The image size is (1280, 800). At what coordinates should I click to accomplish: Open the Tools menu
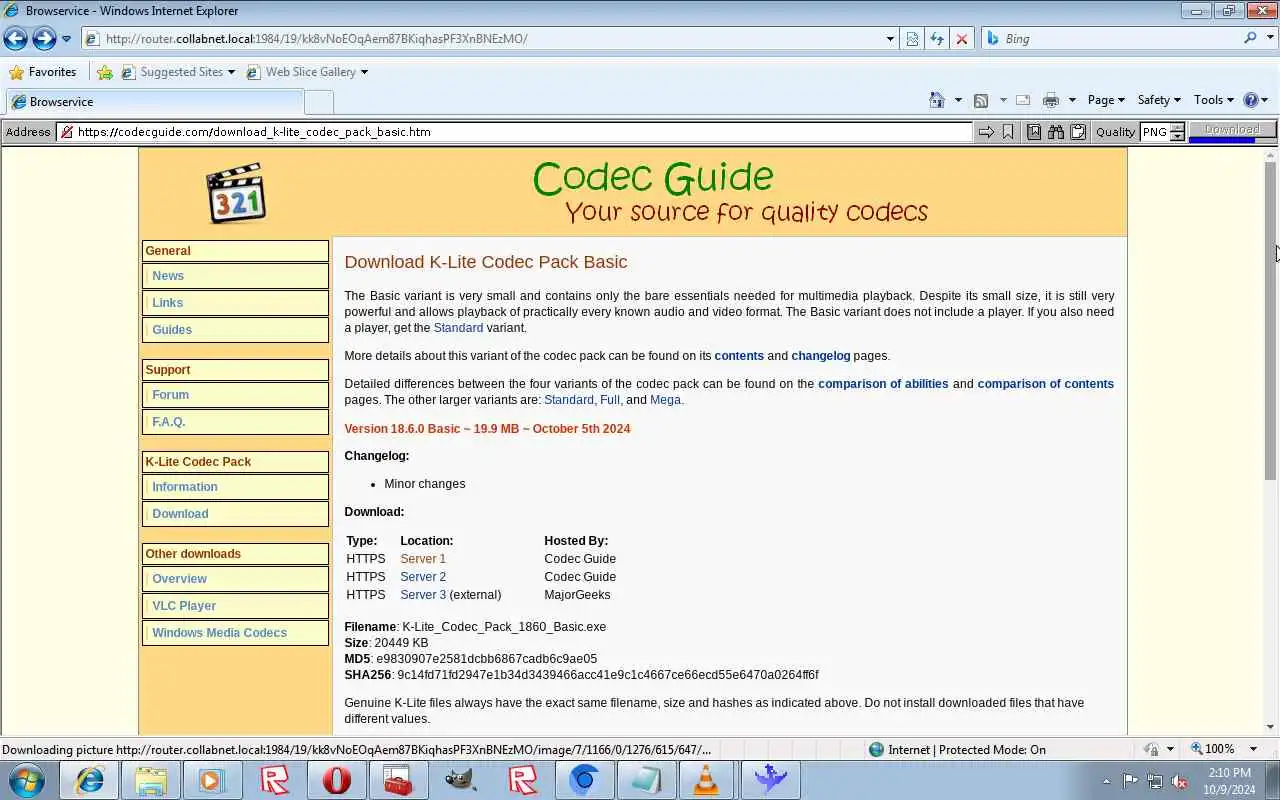(x=1214, y=100)
